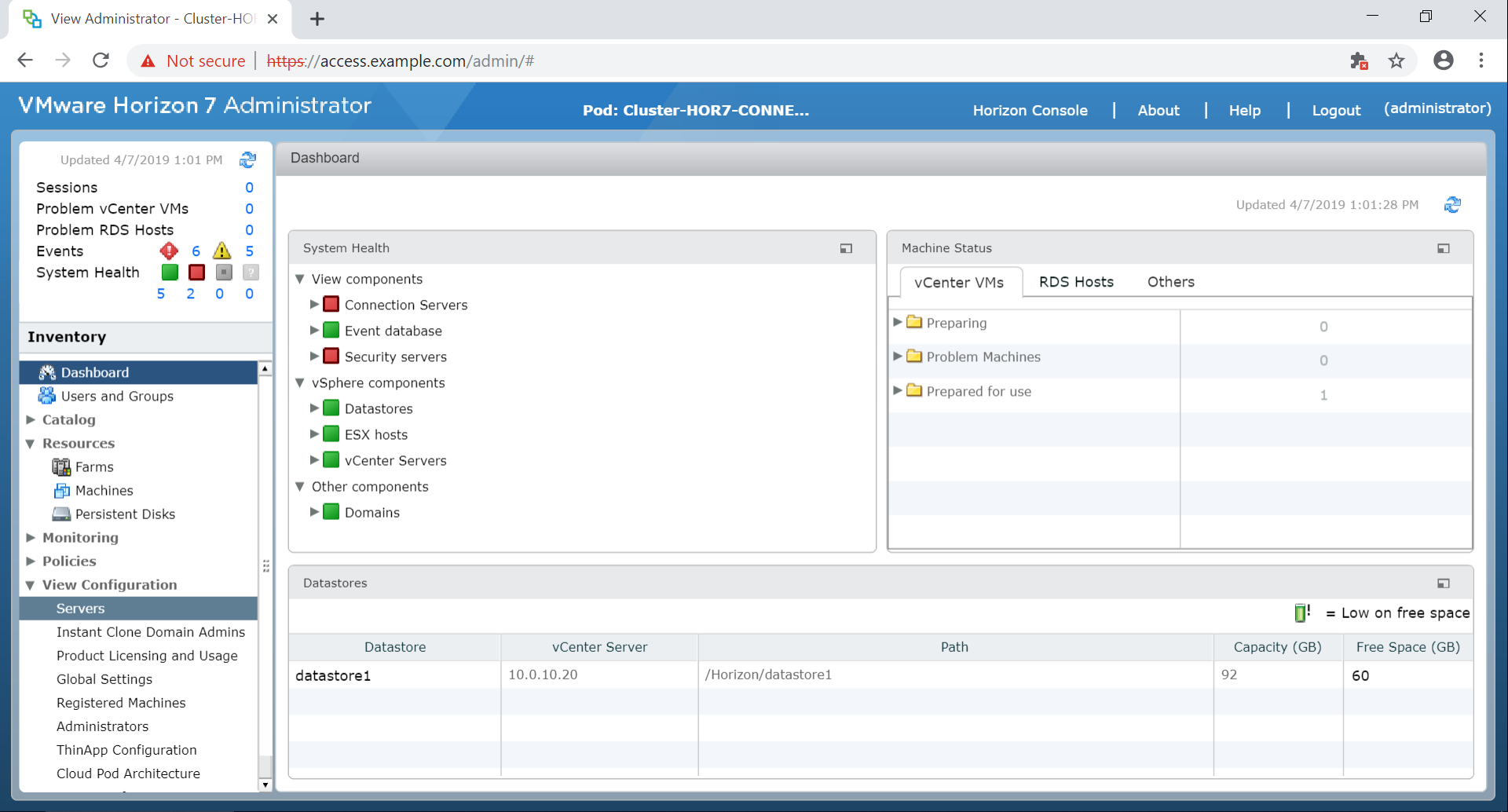1508x812 pixels.
Task: Open Product Licensing and Usage
Action: tap(147, 656)
